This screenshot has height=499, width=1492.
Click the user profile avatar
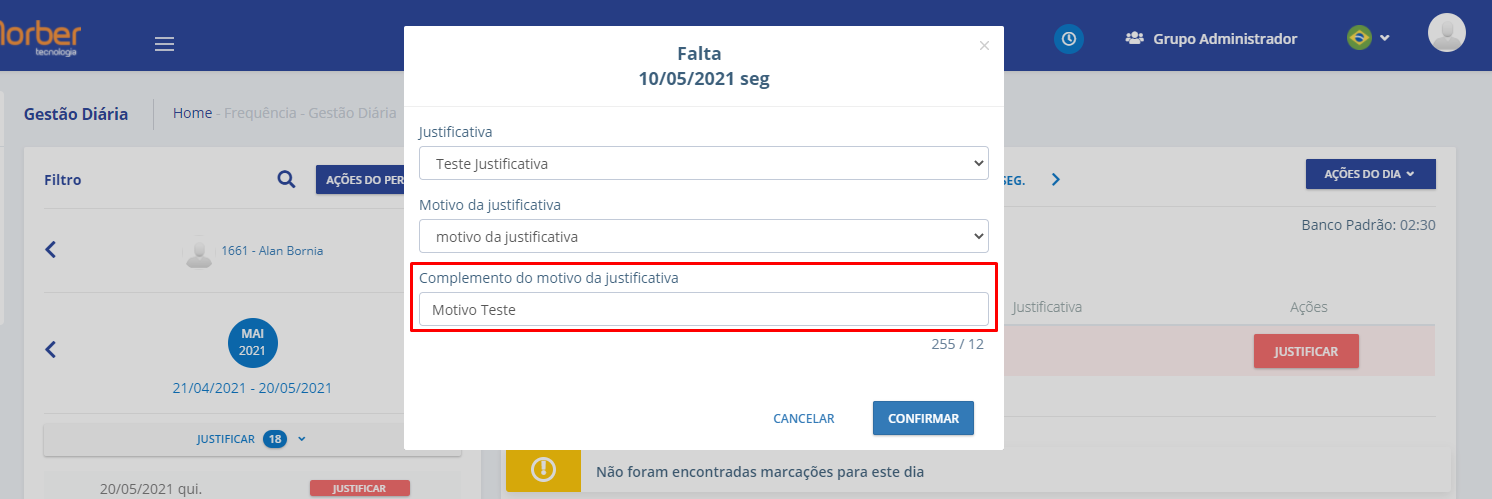[1446, 33]
